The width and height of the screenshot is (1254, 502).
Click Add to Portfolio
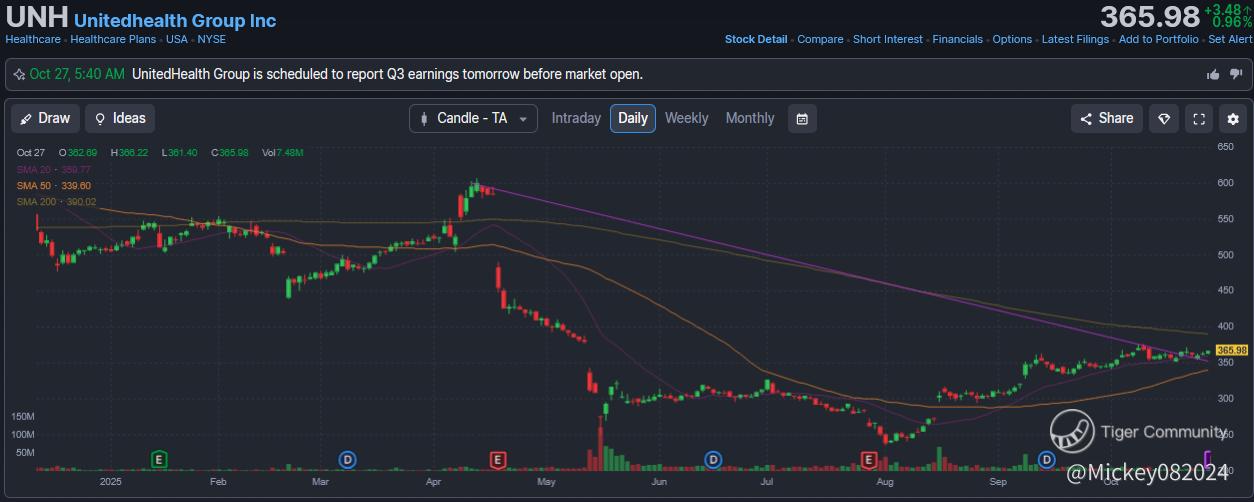[1158, 40]
